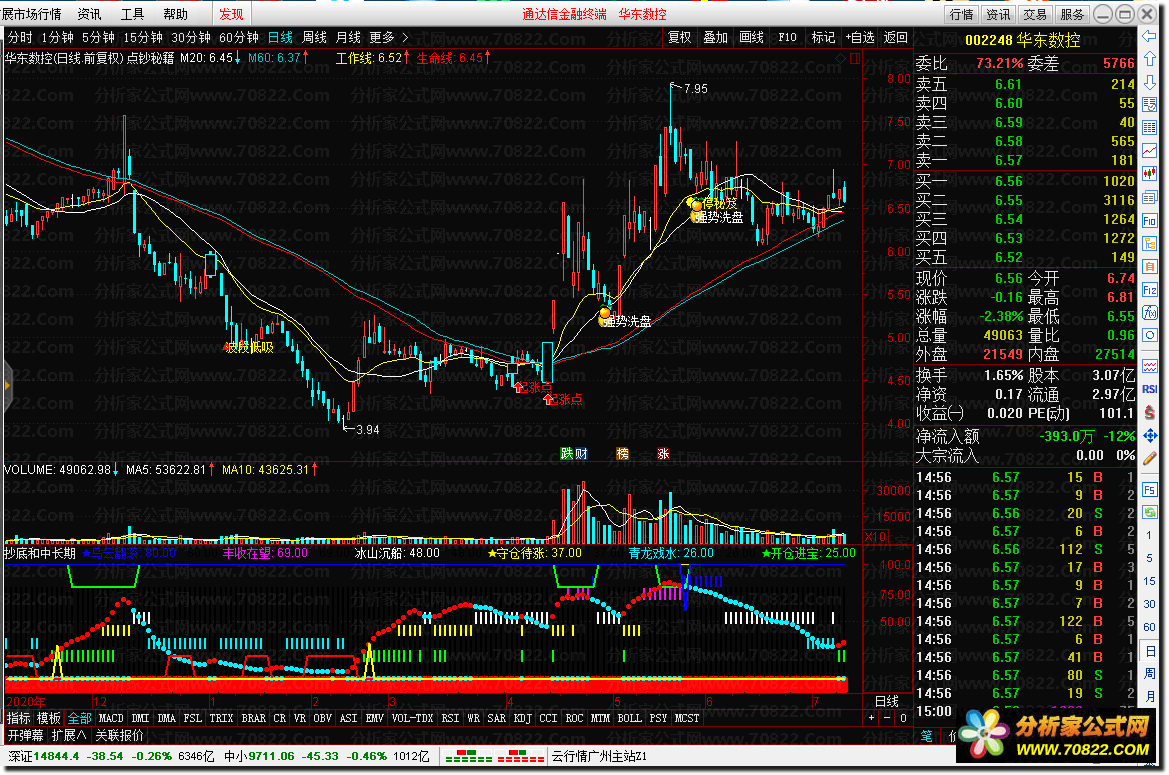The width and height of the screenshot is (1169, 775).
Task: Expand 扩展 panel at bottom
Action: pyautogui.click(x=69, y=736)
